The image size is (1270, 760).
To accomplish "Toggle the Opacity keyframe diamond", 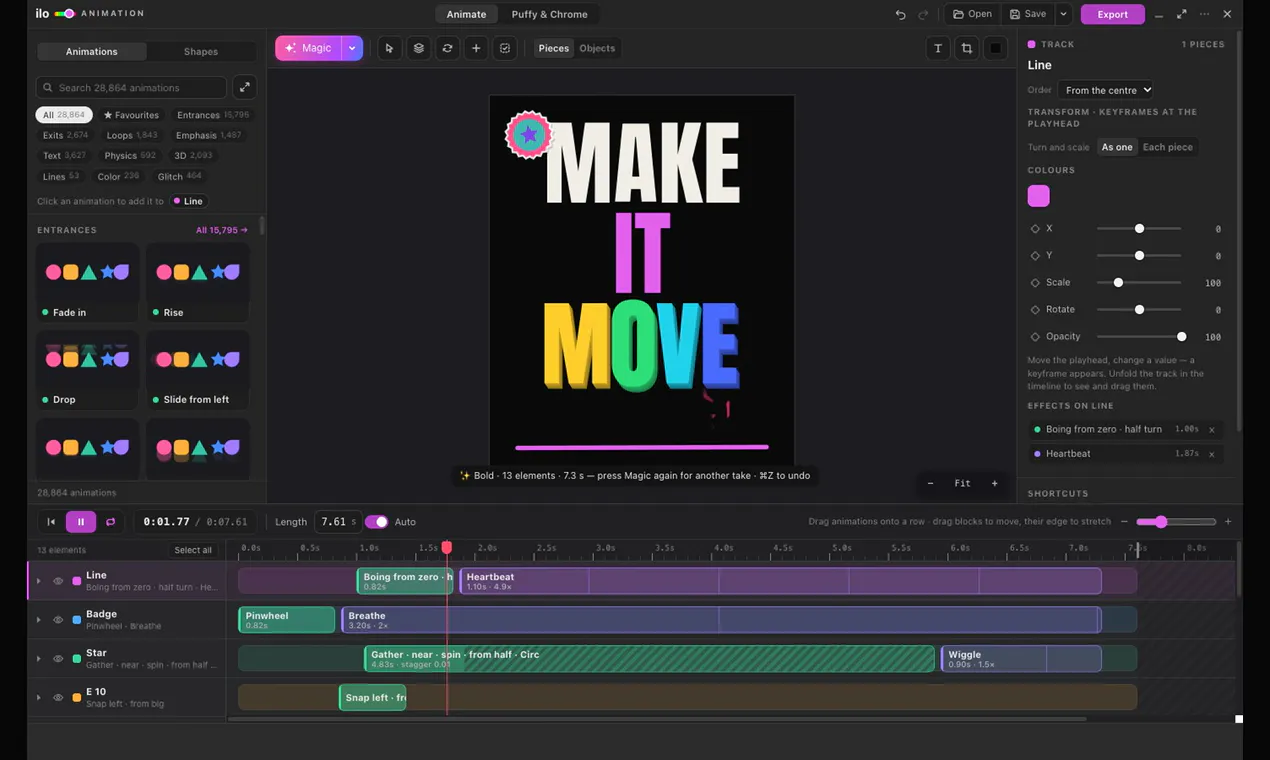I will [1035, 337].
